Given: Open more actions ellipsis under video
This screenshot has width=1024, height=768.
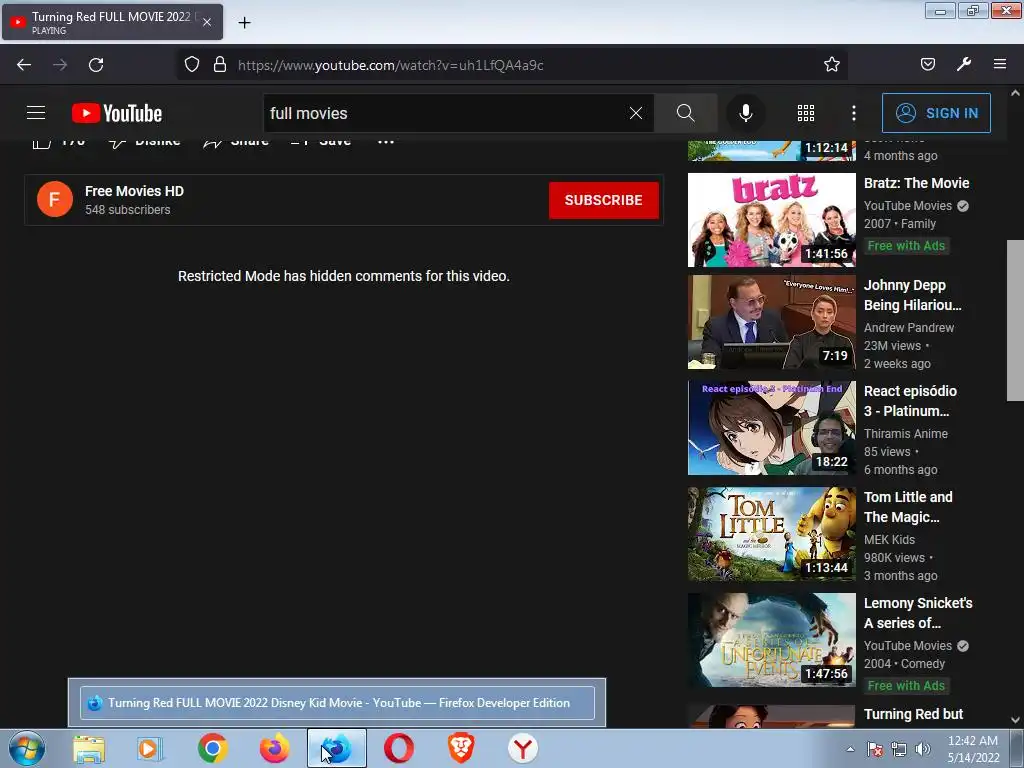Looking at the screenshot, I should pyautogui.click(x=386, y=142).
